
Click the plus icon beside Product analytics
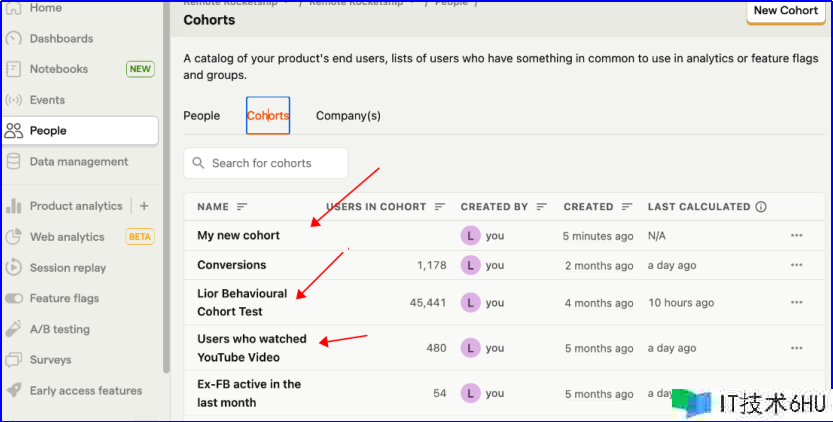coord(144,206)
